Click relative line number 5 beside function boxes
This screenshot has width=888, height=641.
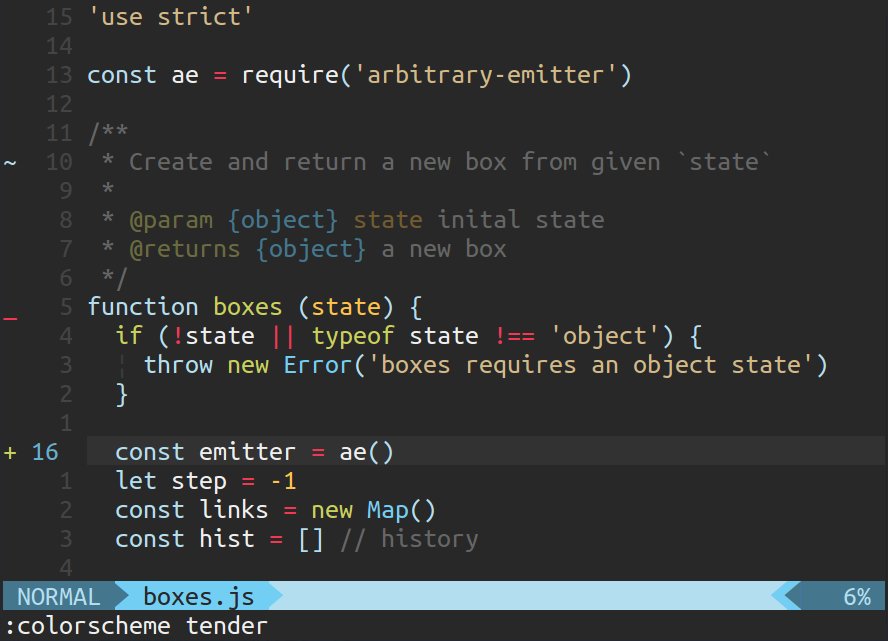66,307
